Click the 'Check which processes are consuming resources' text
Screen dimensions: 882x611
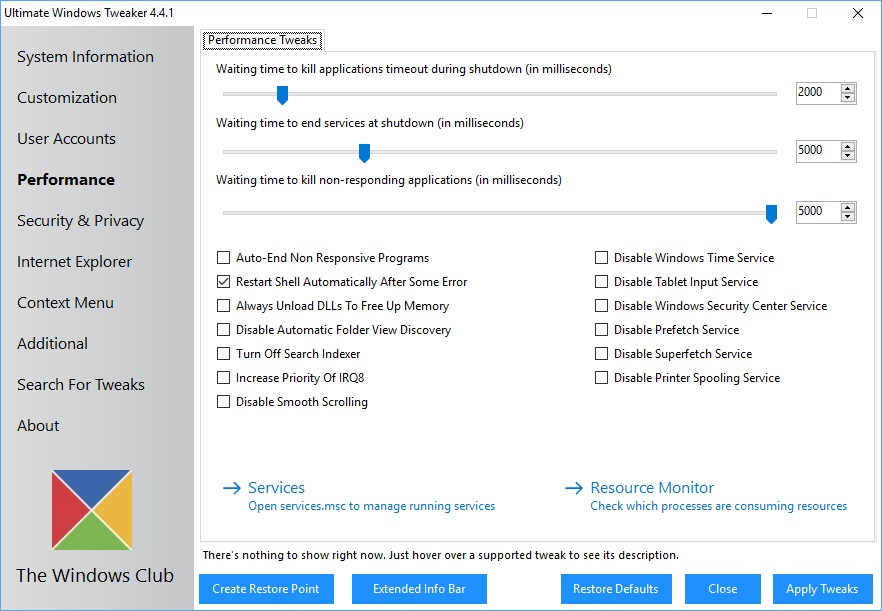[x=718, y=506]
